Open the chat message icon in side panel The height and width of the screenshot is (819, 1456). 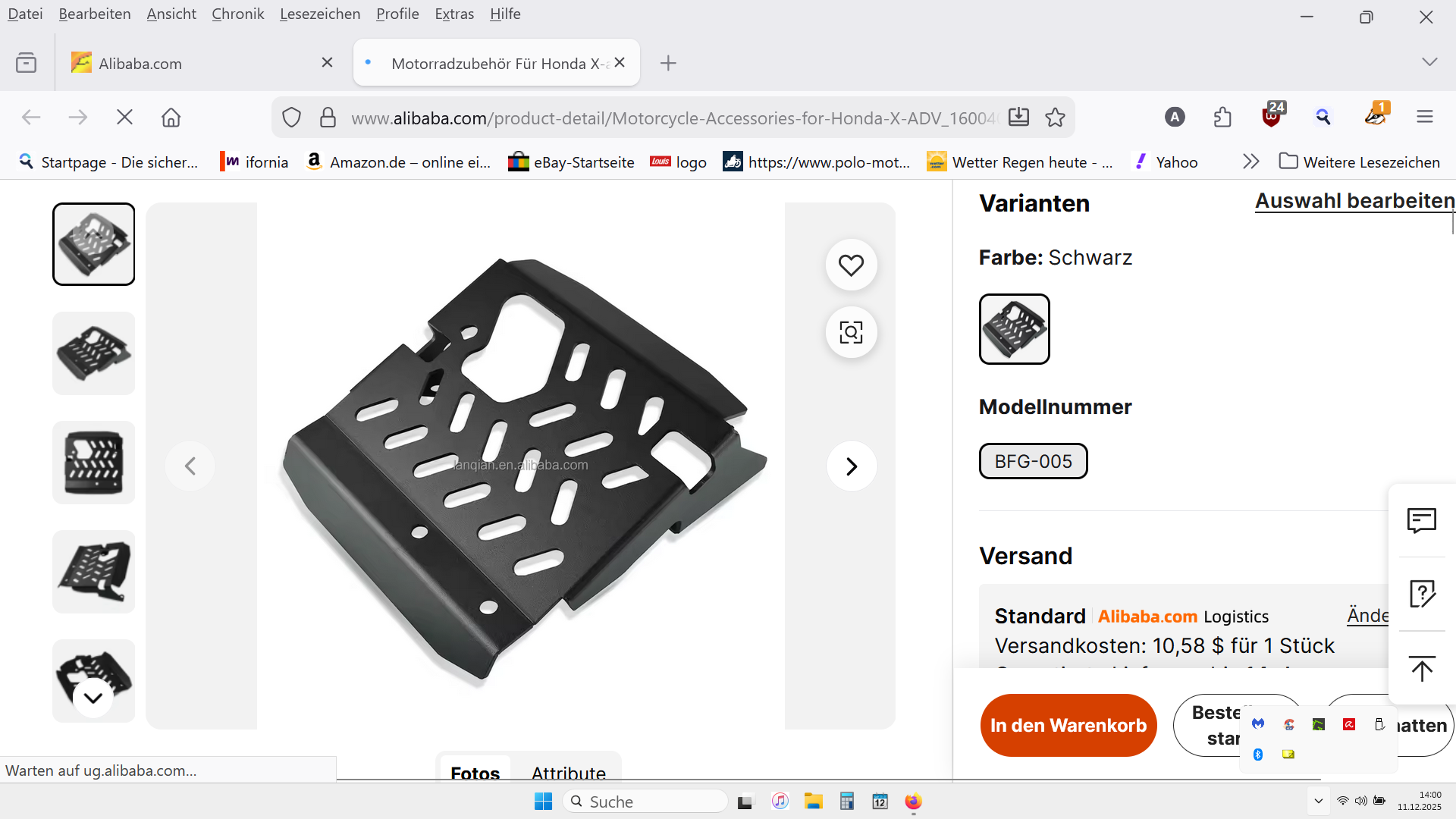click(1422, 521)
